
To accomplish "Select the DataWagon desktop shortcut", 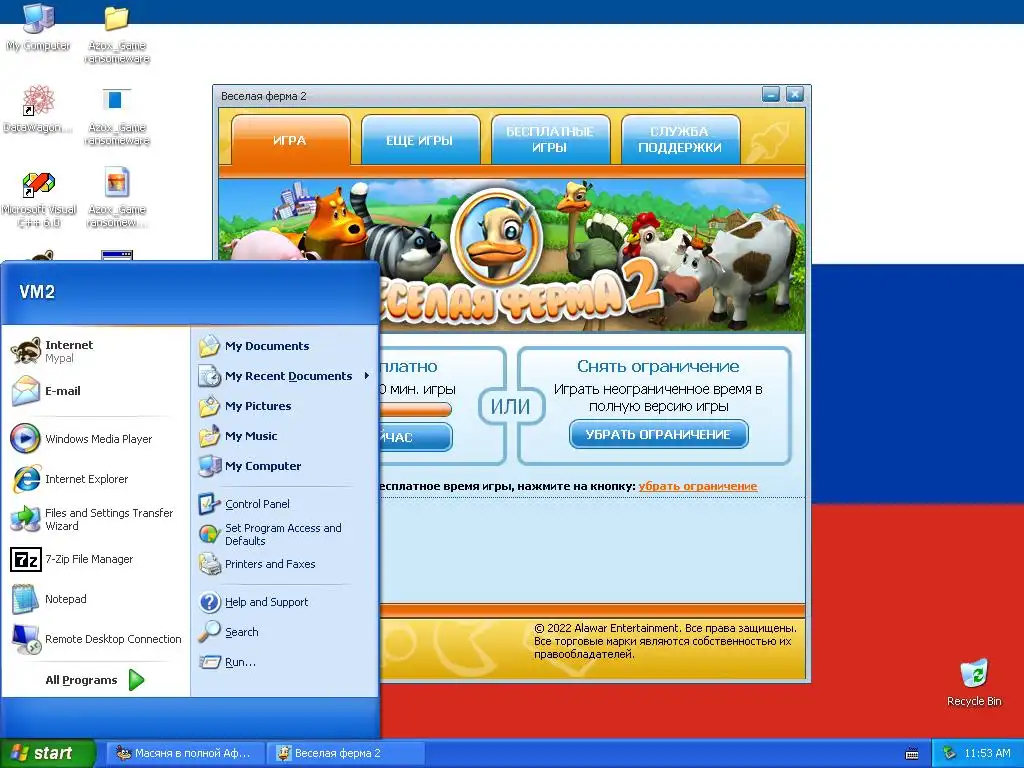I will tap(38, 109).
